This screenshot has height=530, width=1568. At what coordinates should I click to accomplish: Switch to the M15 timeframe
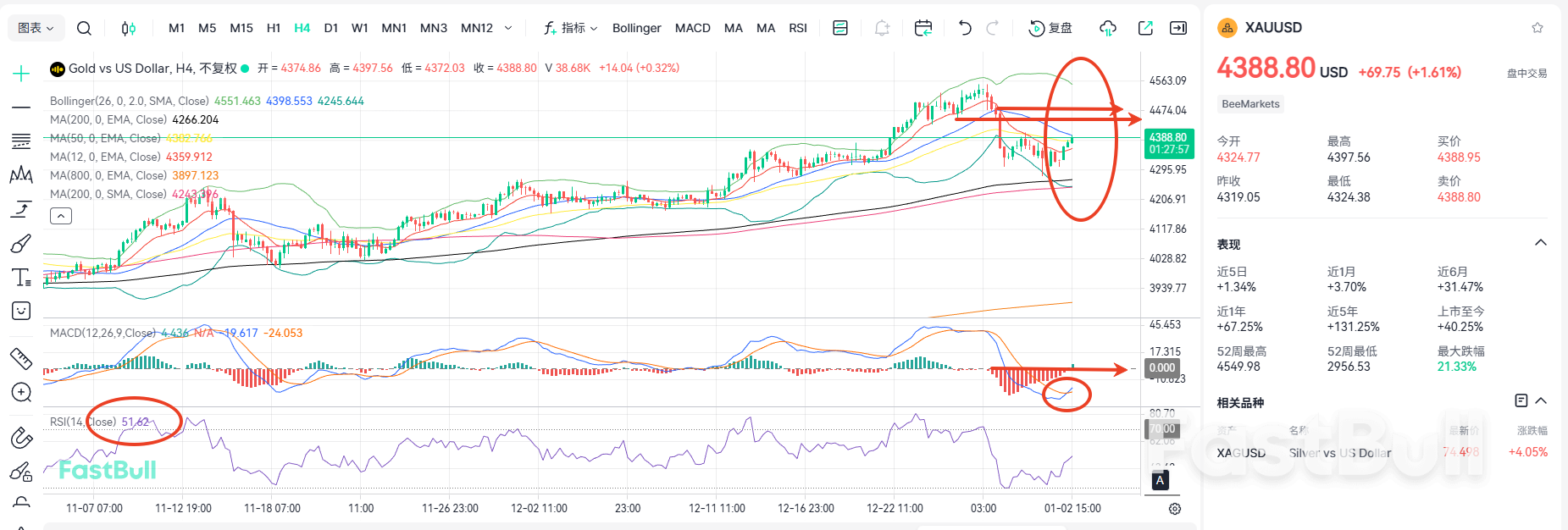click(x=241, y=28)
